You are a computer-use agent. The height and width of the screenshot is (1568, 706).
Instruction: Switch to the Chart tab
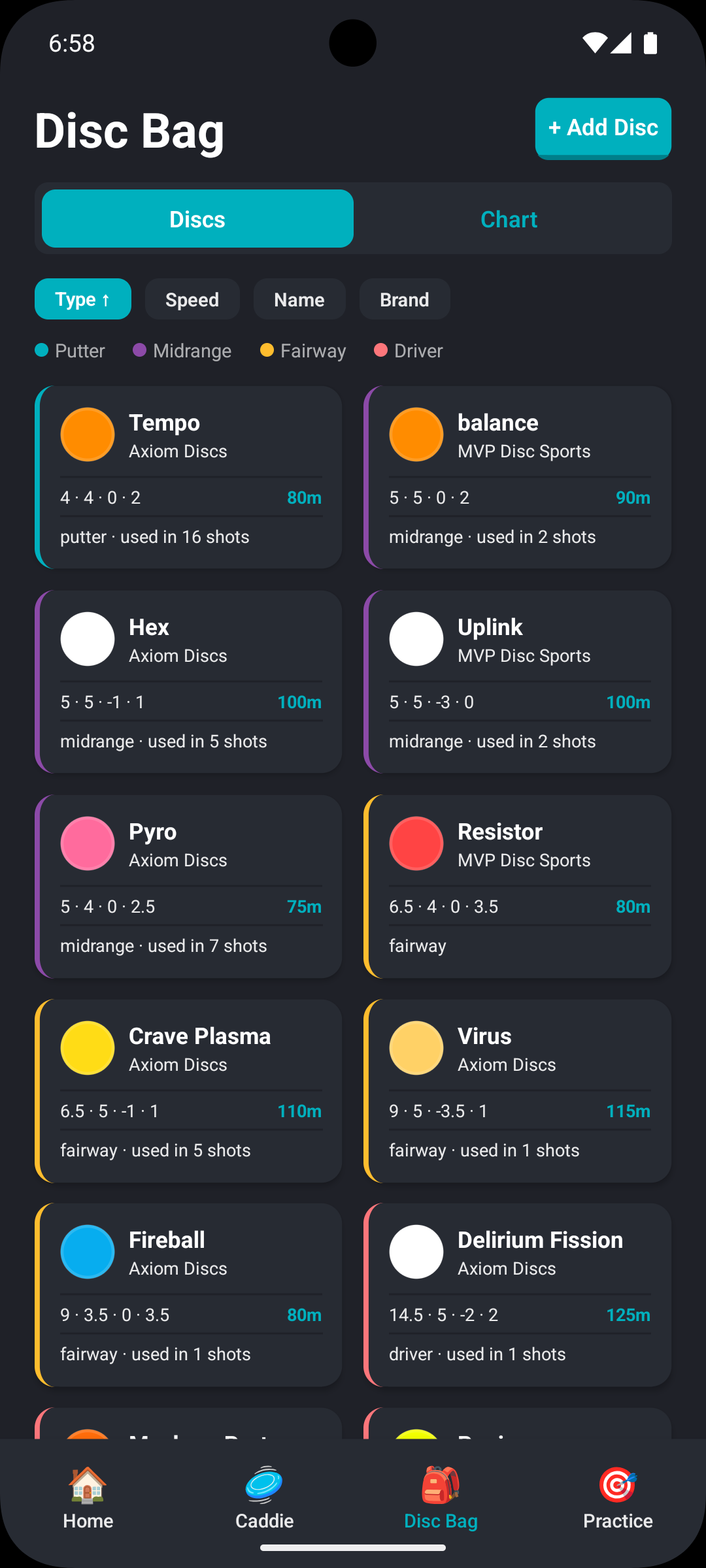pos(509,219)
